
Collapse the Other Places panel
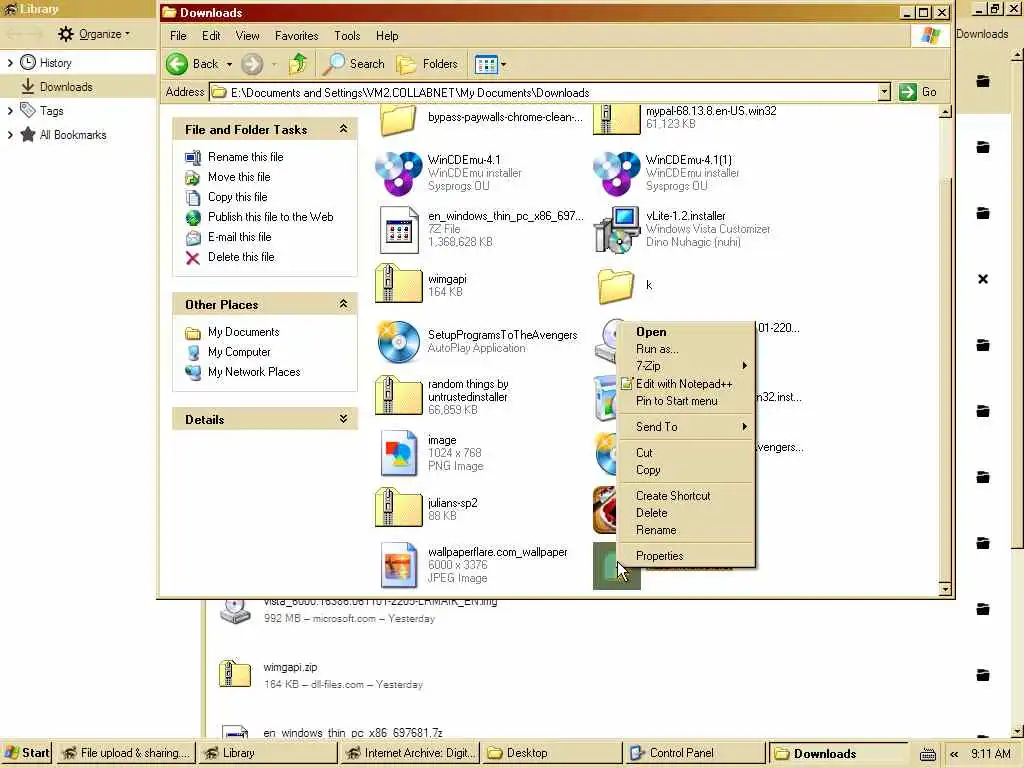click(x=344, y=304)
